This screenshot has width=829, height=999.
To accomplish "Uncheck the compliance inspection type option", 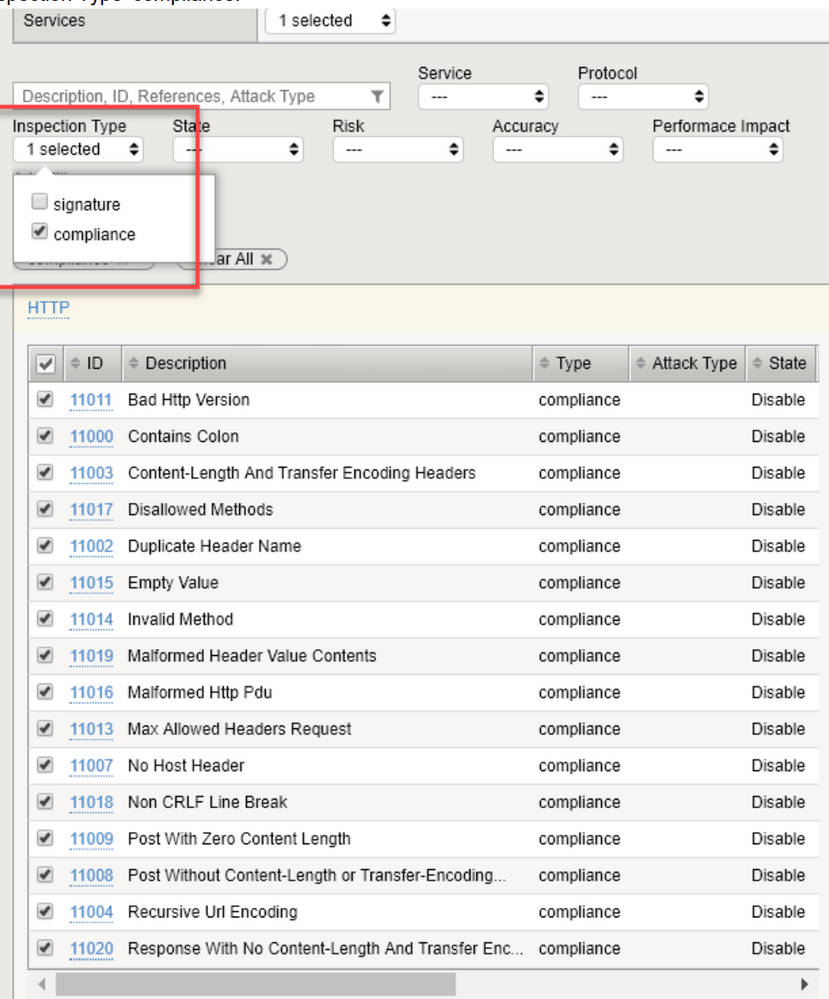I will point(40,233).
